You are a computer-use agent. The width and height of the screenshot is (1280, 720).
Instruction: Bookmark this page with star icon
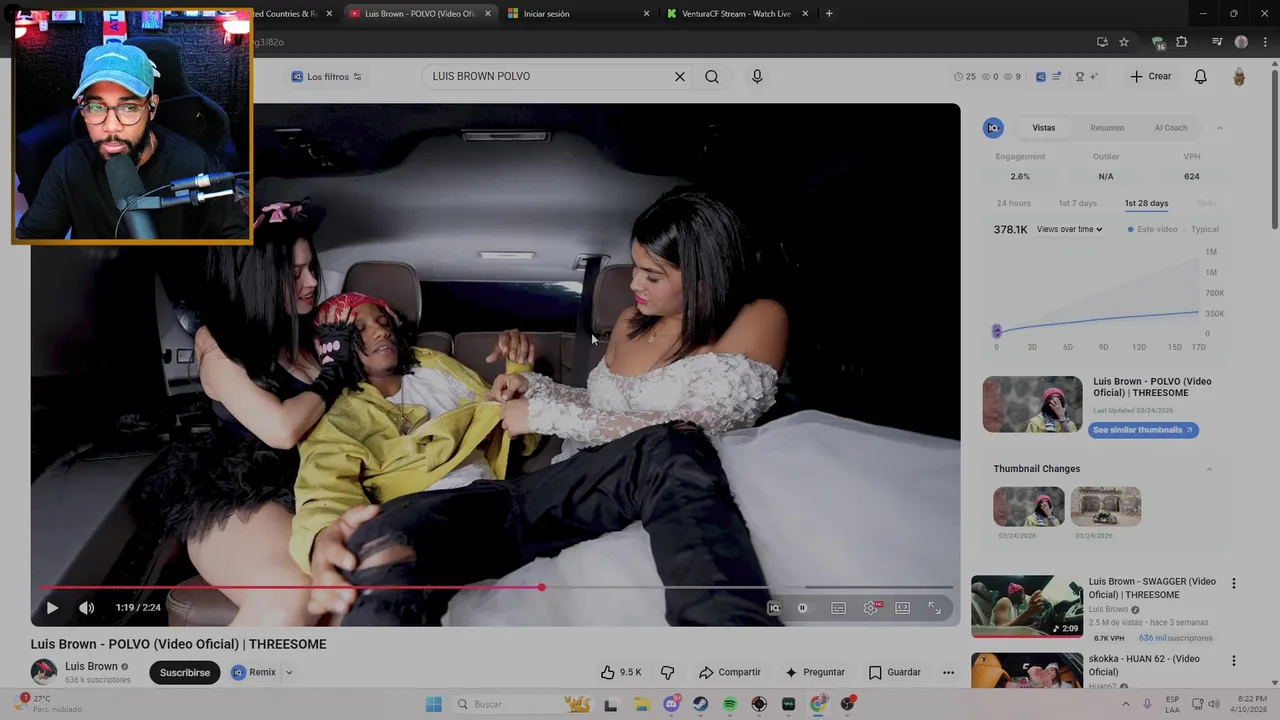click(1124, 42)
